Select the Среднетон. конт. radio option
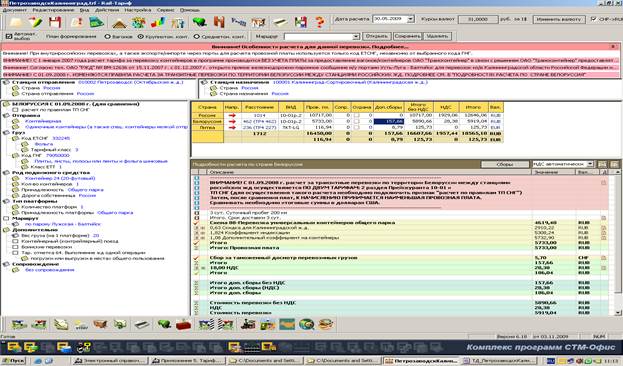The width and height of the screenshot is (623, 366). pos(196,37)
